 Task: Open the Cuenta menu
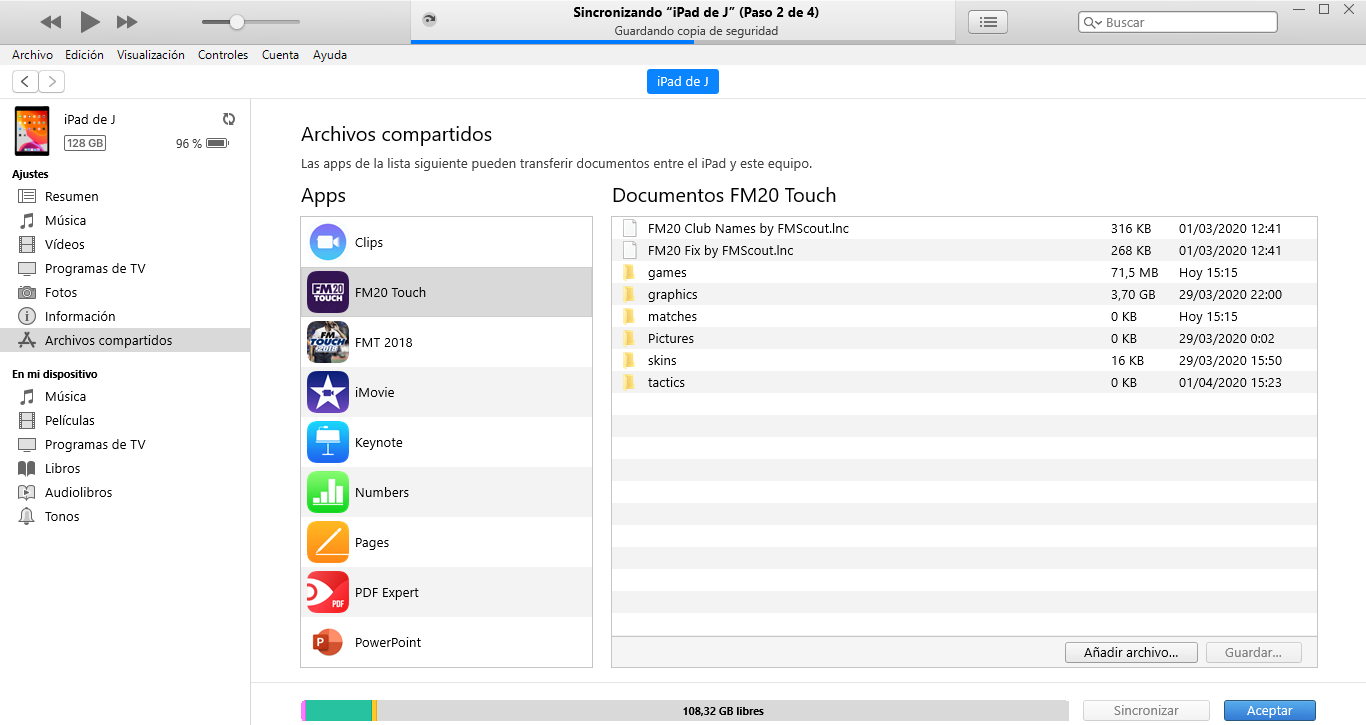pyautogui.click(x=281, y=55)
